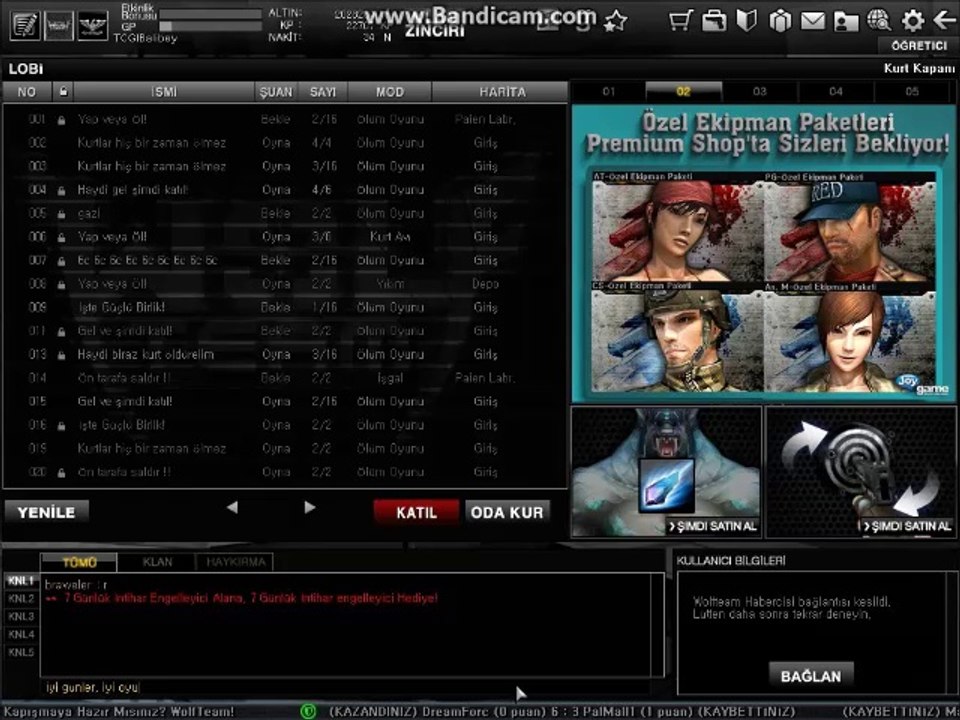The image size is (960, 720).
Task: Select room 015 'Gel ve şimdi katıl!'
Action: pos(285,402)
